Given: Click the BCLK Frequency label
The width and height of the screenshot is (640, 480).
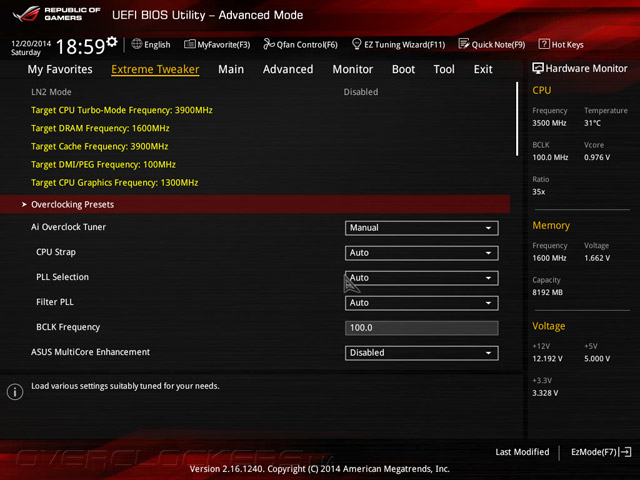Looking at the screenshot, I should tap(68, 327).
